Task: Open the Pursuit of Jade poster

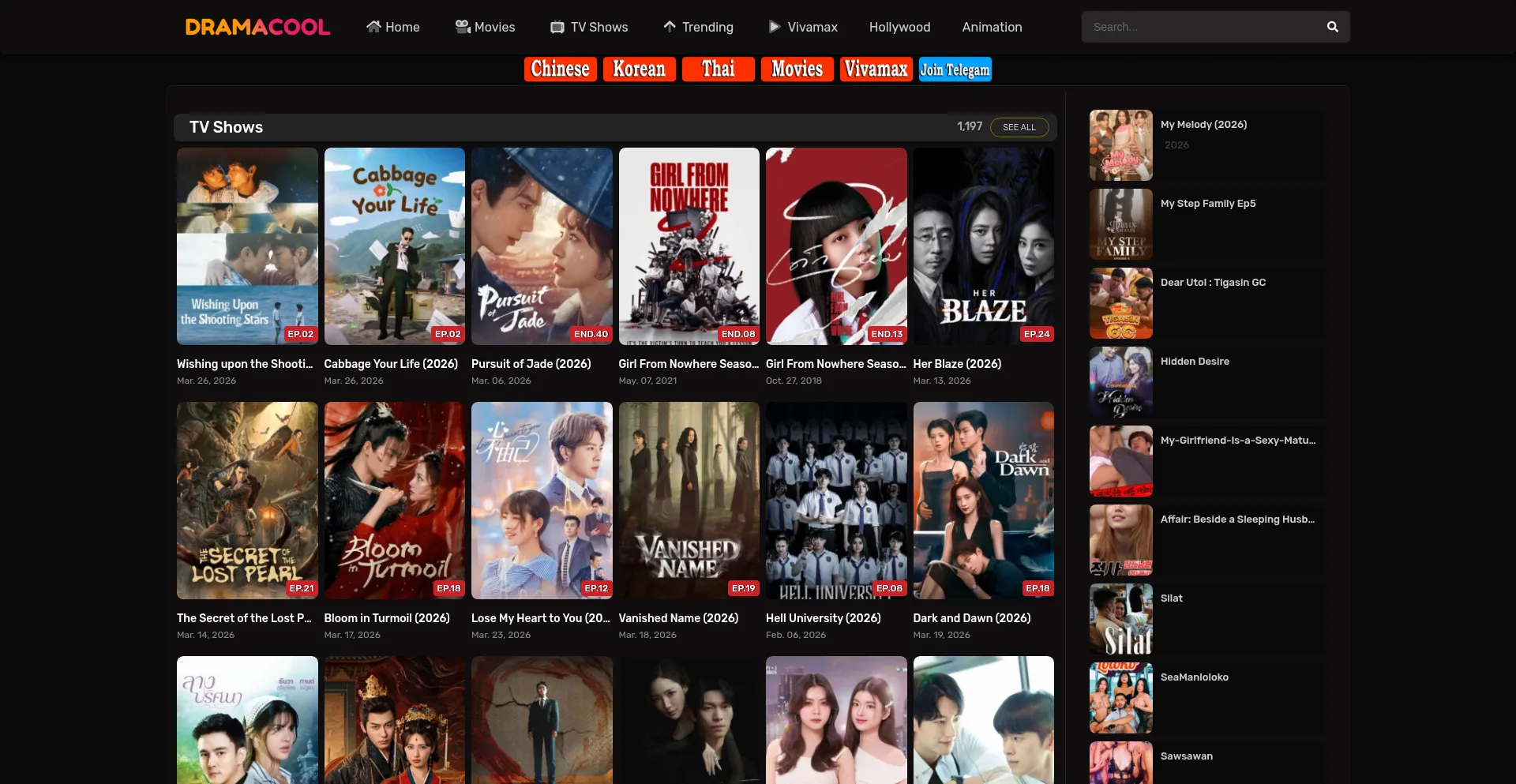Action: [542, 246]
